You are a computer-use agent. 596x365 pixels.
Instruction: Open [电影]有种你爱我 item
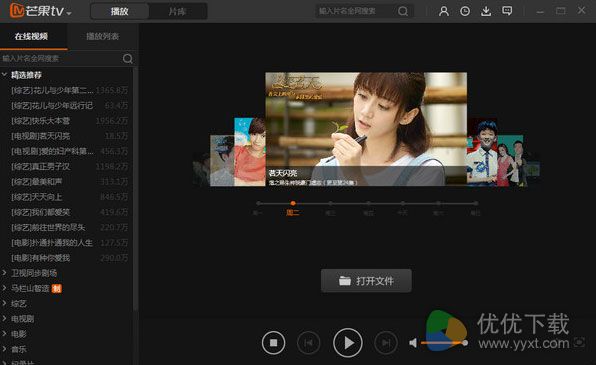pyautogui.click(x=69, y=258)
